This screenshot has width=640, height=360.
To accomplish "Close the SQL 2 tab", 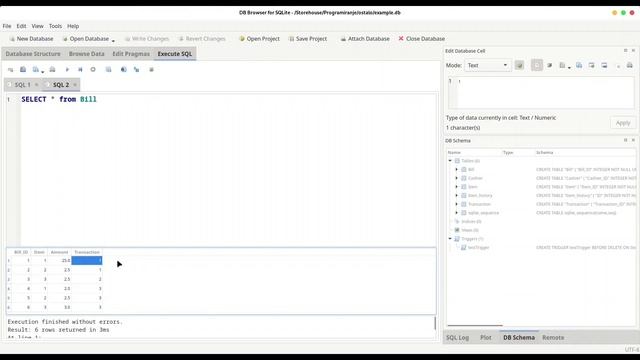I will tap(75, 85).
